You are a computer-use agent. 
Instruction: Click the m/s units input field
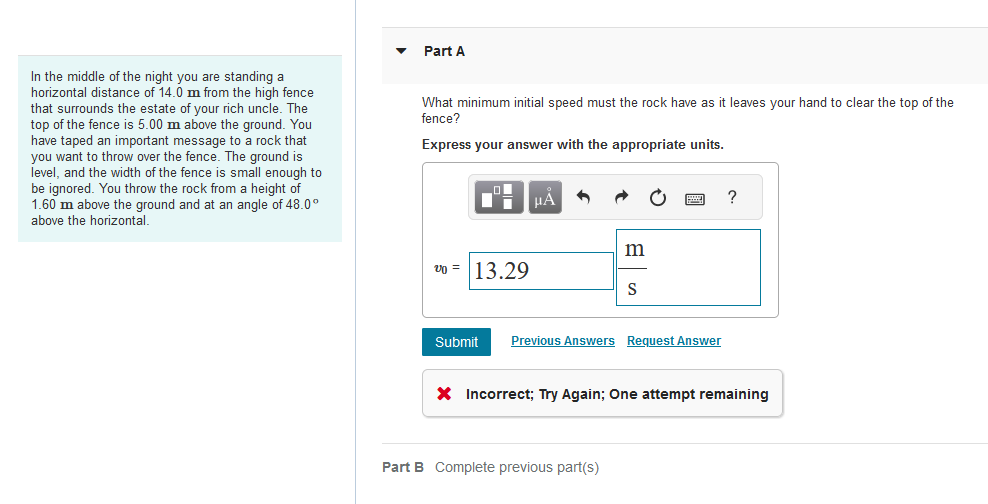(688, 268)
